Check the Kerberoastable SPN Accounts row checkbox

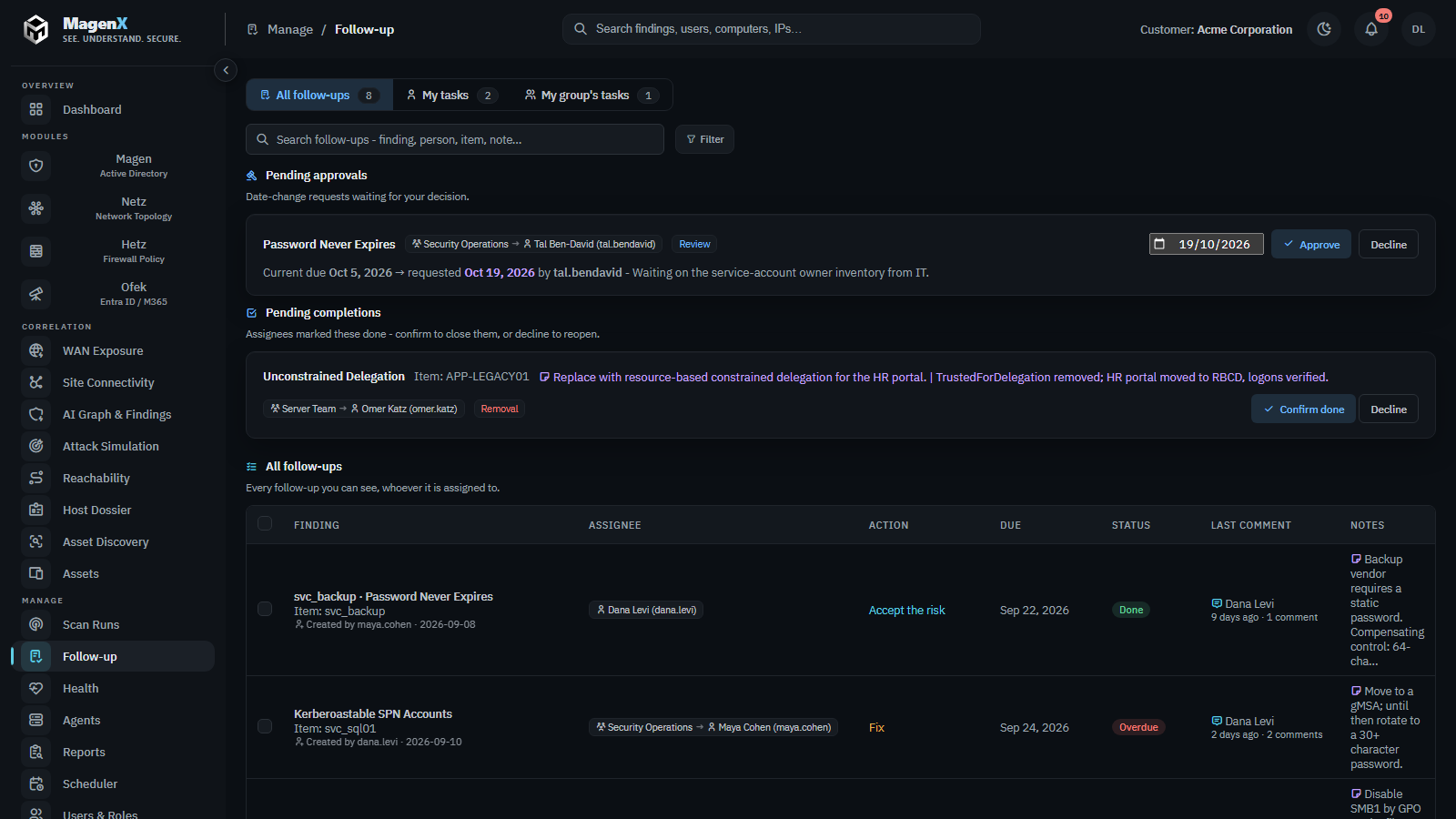coord(265,726)
